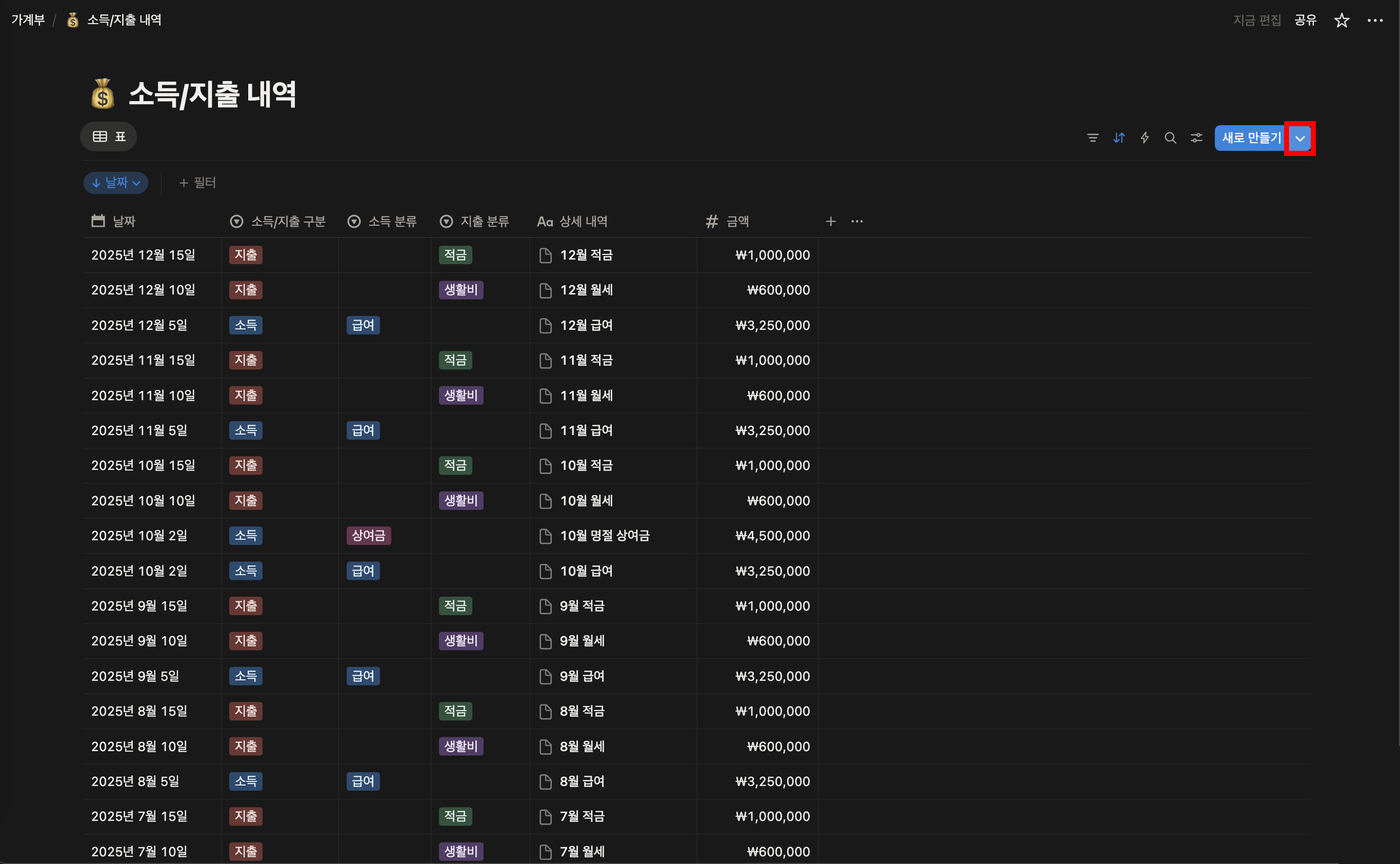Add page to favorites with star icon
Viewport: 1400px width, 864px height.
1341,21
